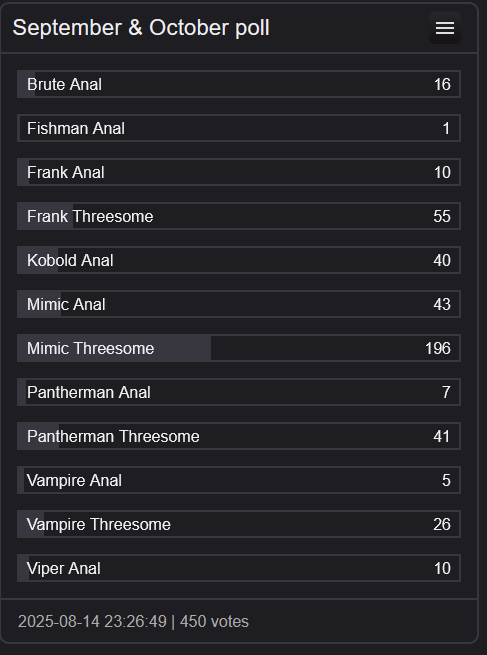Select the Pantherman Anal poll option
The height and width of the screenshot is (655, 487).
pyautogui.click(x=239, y=392)
